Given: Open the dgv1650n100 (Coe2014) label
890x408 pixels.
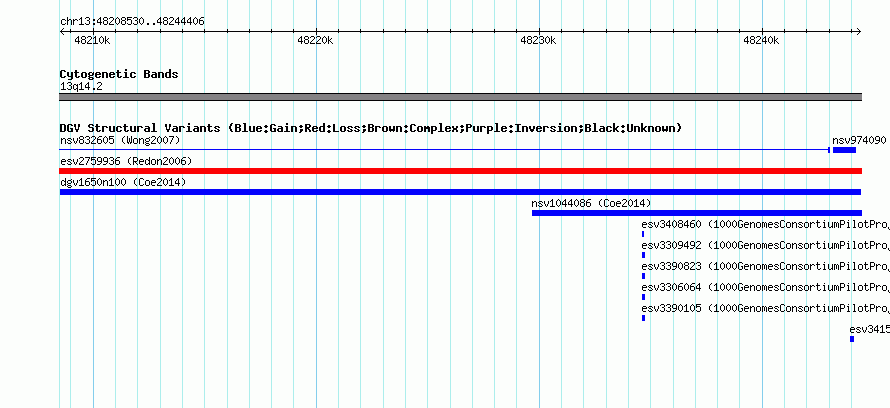Looking at the screenshot, I should click(123, 182).
